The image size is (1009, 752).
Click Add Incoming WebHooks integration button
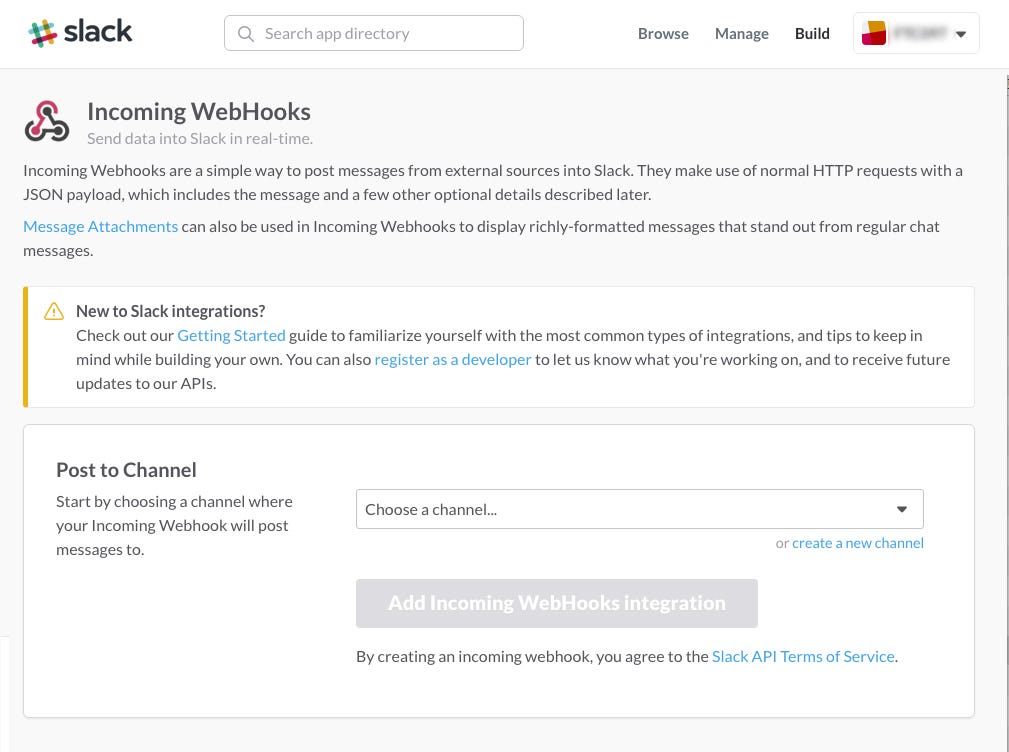click(x=557, y=603)
